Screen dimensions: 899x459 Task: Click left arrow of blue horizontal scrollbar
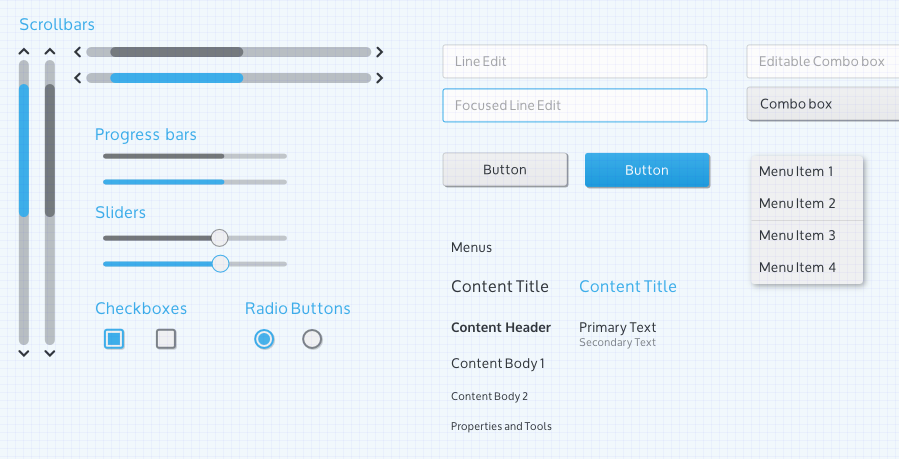[x=78, y=77]
